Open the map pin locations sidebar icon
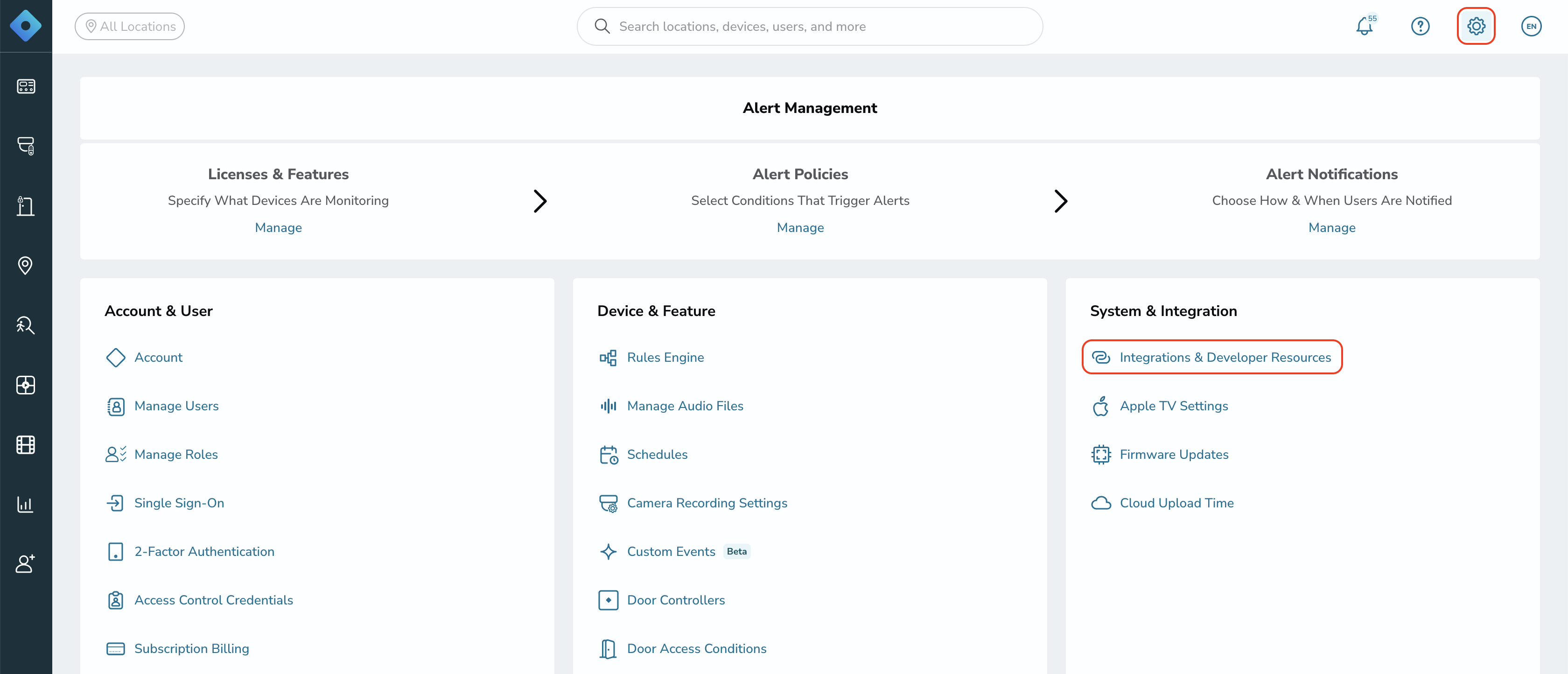Viewport: 1568px width, 674px height. pos(26,266)
